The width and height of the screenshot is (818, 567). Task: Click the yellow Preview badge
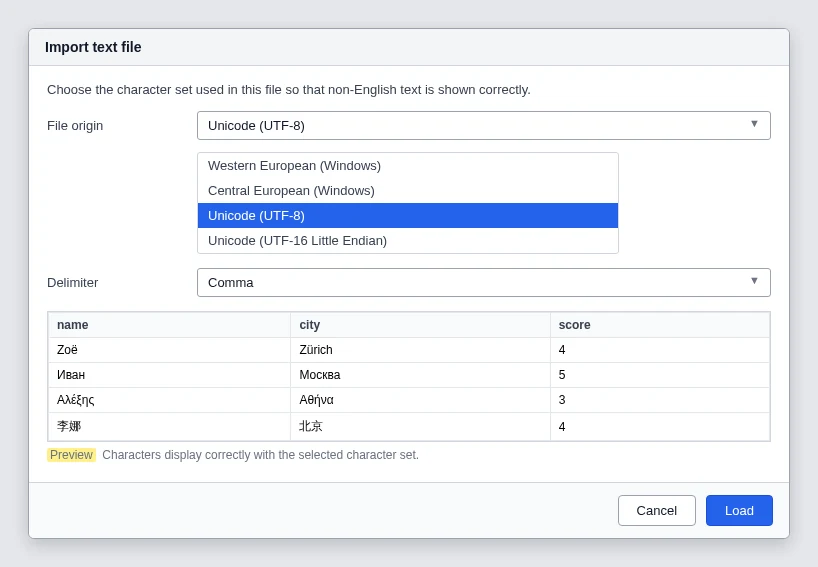point(71,455)
